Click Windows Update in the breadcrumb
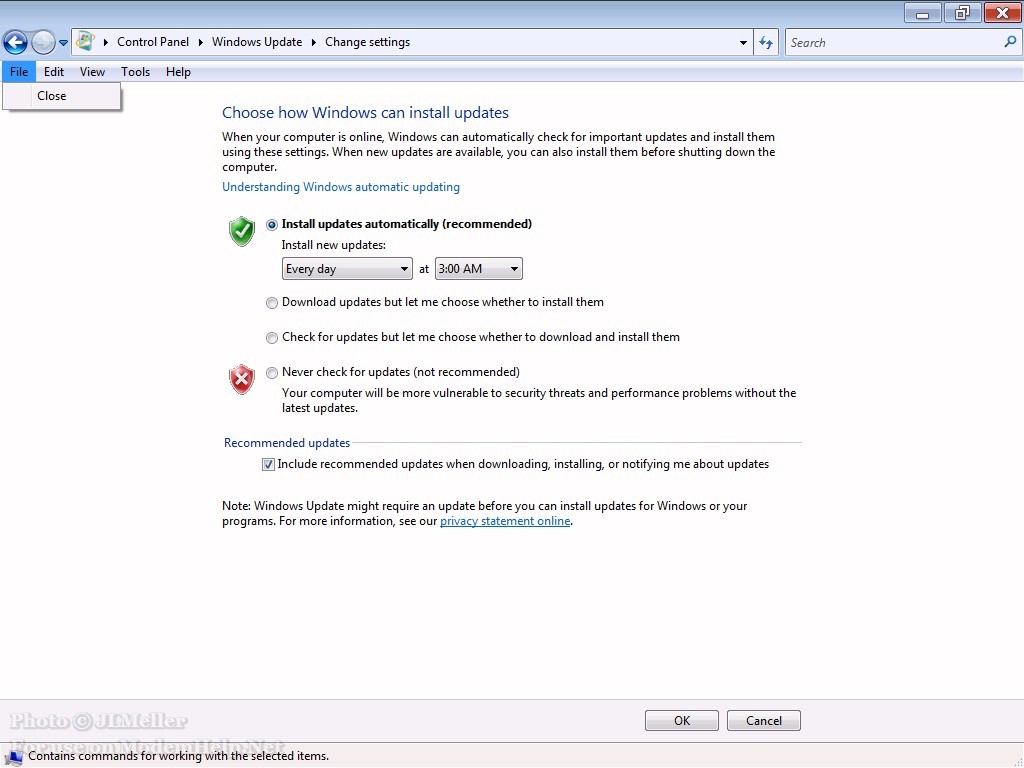Screen dimensions: 1024x768 coord(257,42)
